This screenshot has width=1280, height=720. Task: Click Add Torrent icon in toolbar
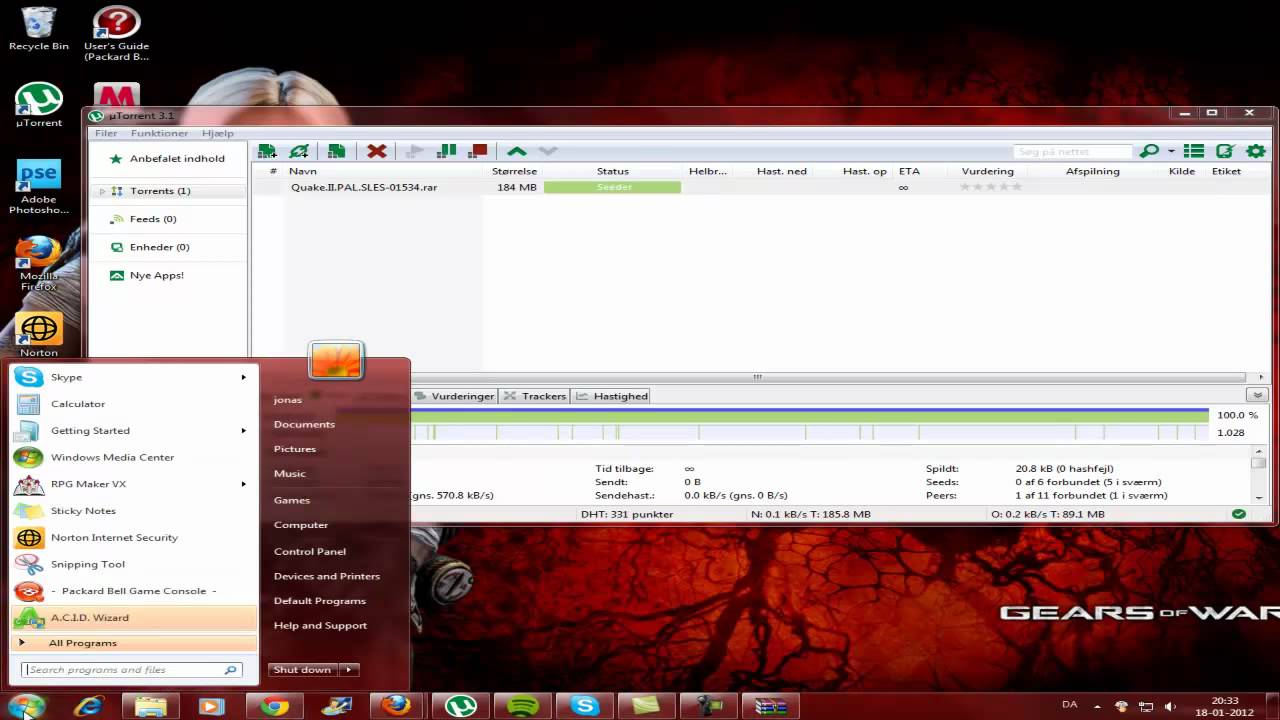267,151
